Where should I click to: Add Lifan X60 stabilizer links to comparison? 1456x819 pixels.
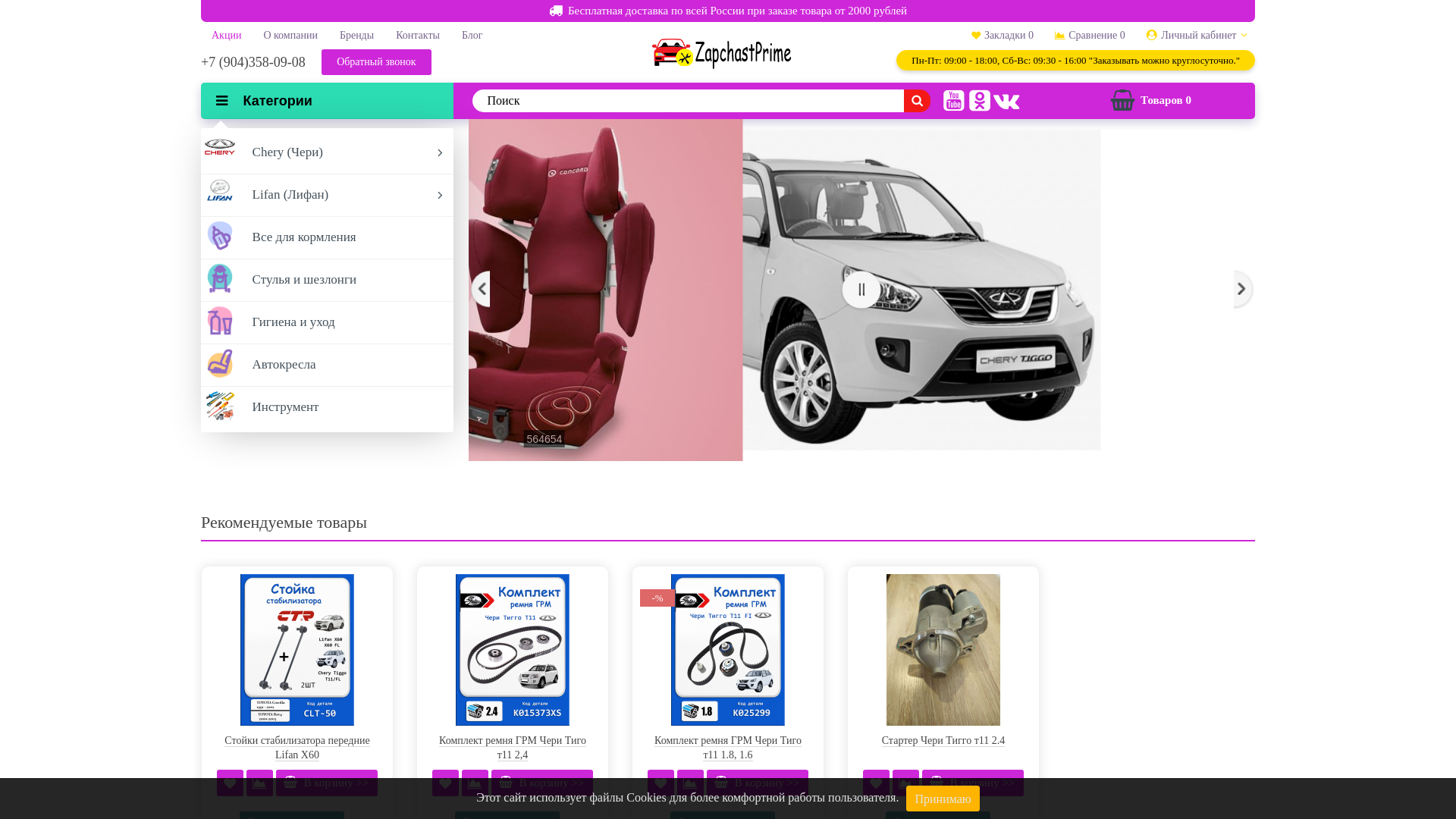tap(259, 783)
